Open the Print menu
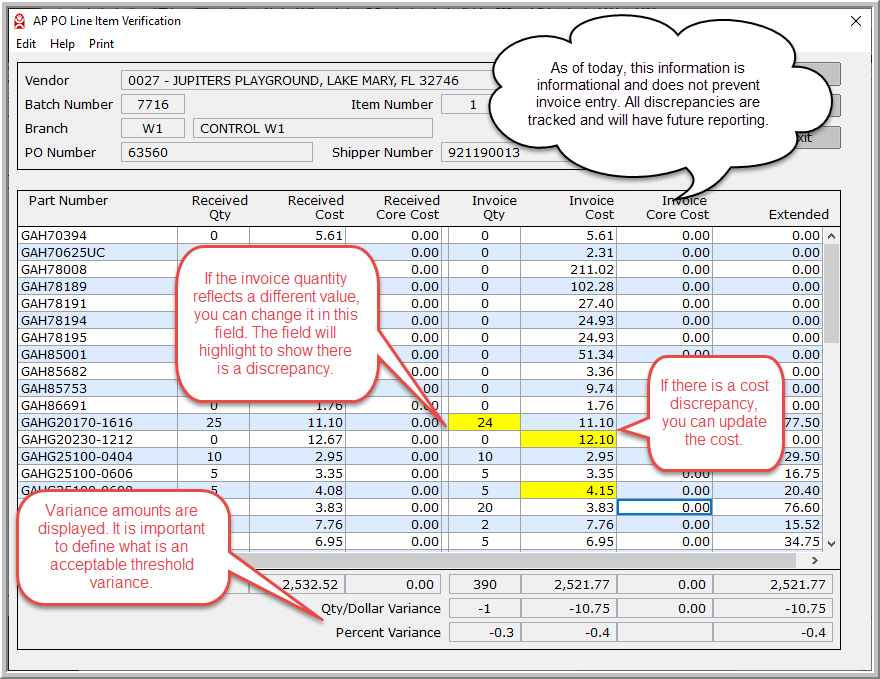Screen dimensions: 880x679 pos(101,44)
